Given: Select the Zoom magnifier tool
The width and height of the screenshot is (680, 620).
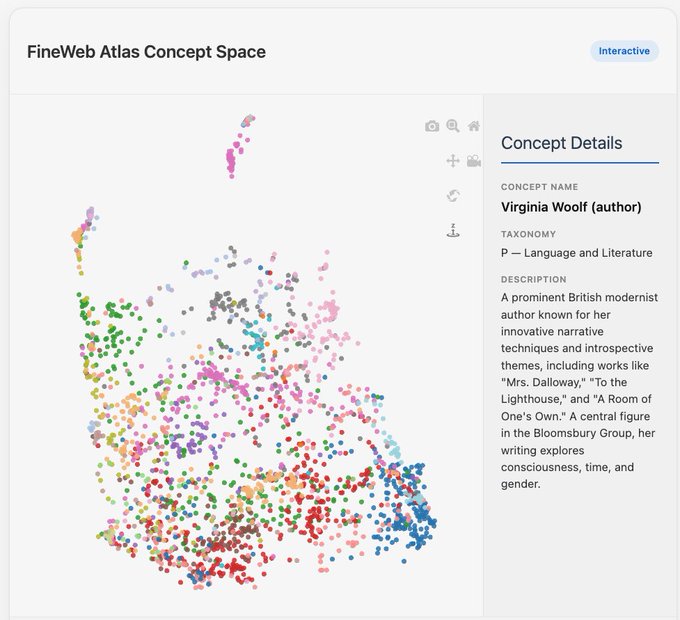Looking at the screenshot, I should (453, 126).
